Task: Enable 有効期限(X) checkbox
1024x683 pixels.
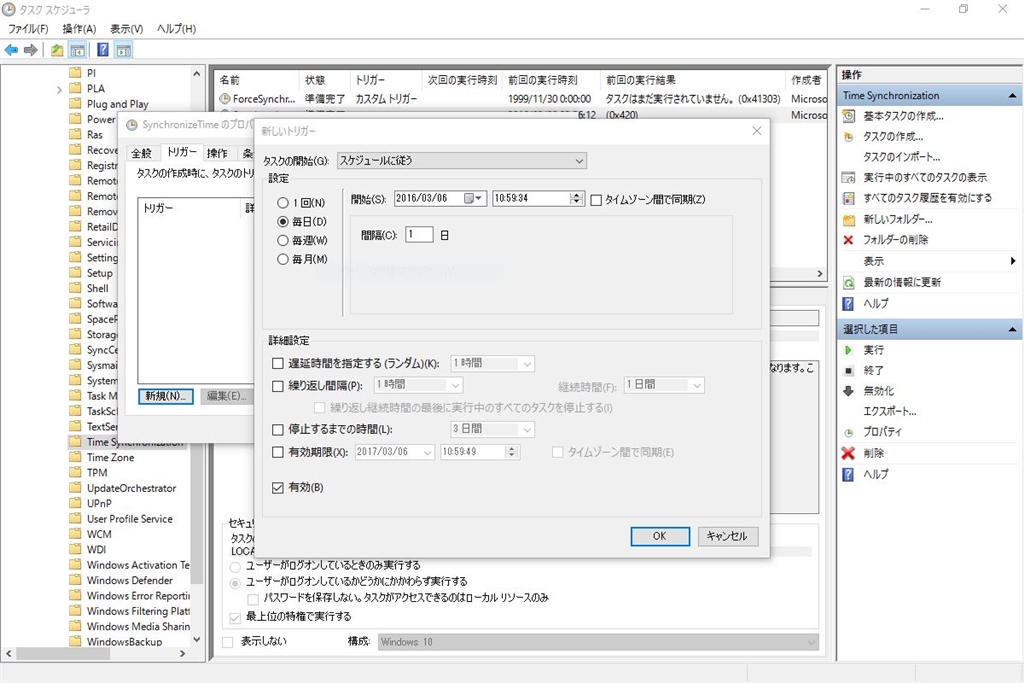Action: [278, 452]
